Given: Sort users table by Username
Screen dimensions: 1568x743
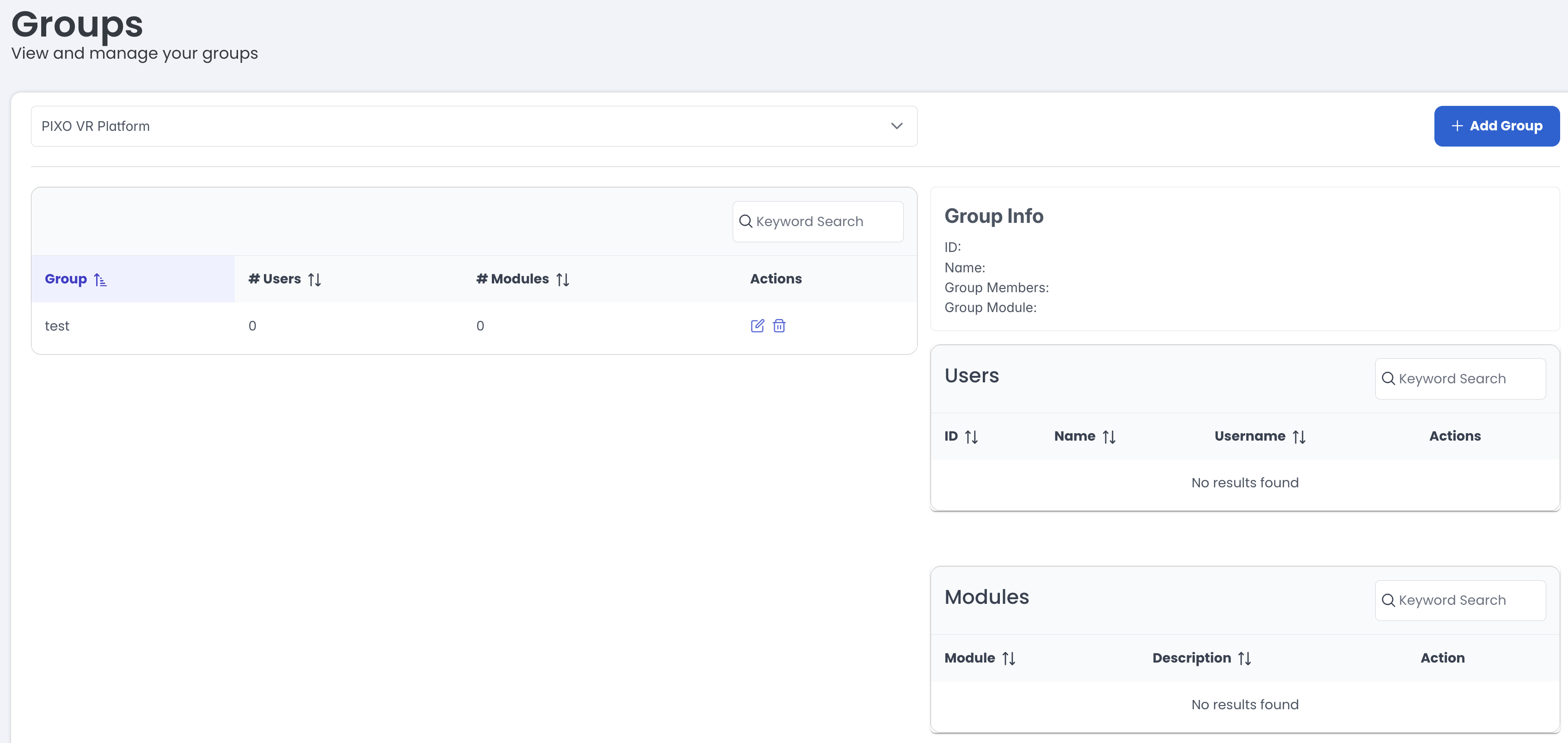Looking at the screenshot, I should point(1299,436).
